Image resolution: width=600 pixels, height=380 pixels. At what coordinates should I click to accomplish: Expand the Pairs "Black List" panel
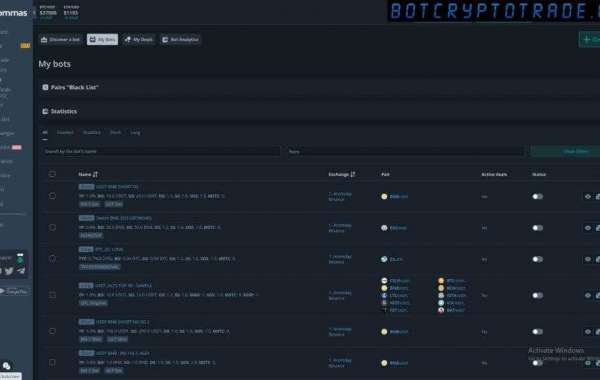pyautogui.click(x=70, y=87)
